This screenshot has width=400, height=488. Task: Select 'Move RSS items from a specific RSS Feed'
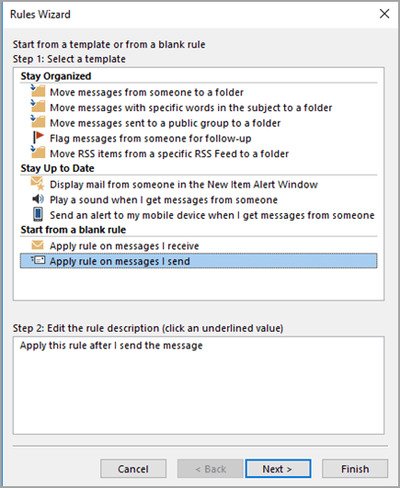coord(169,154)
